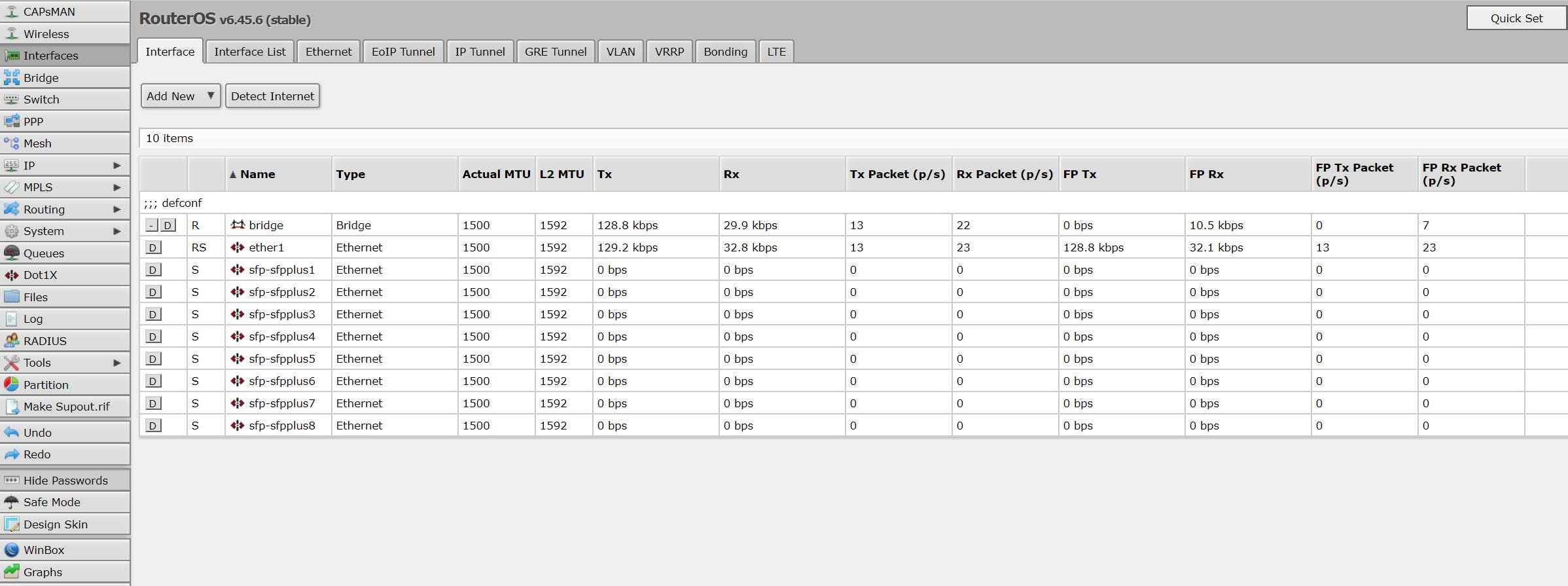
Task: Switch to the EoIP Tunnel tab
Action: 403,52
